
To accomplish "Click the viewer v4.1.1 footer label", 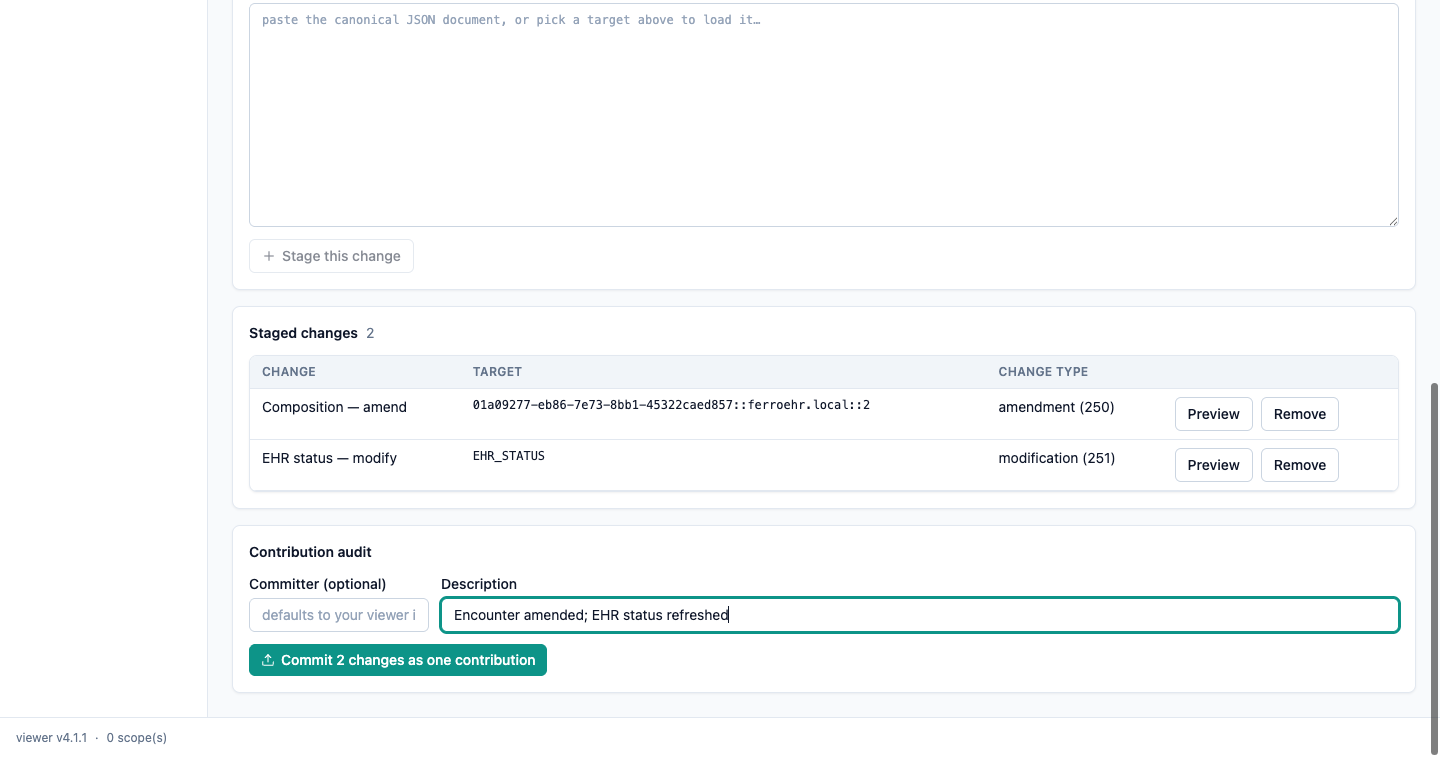I will 51,738.
